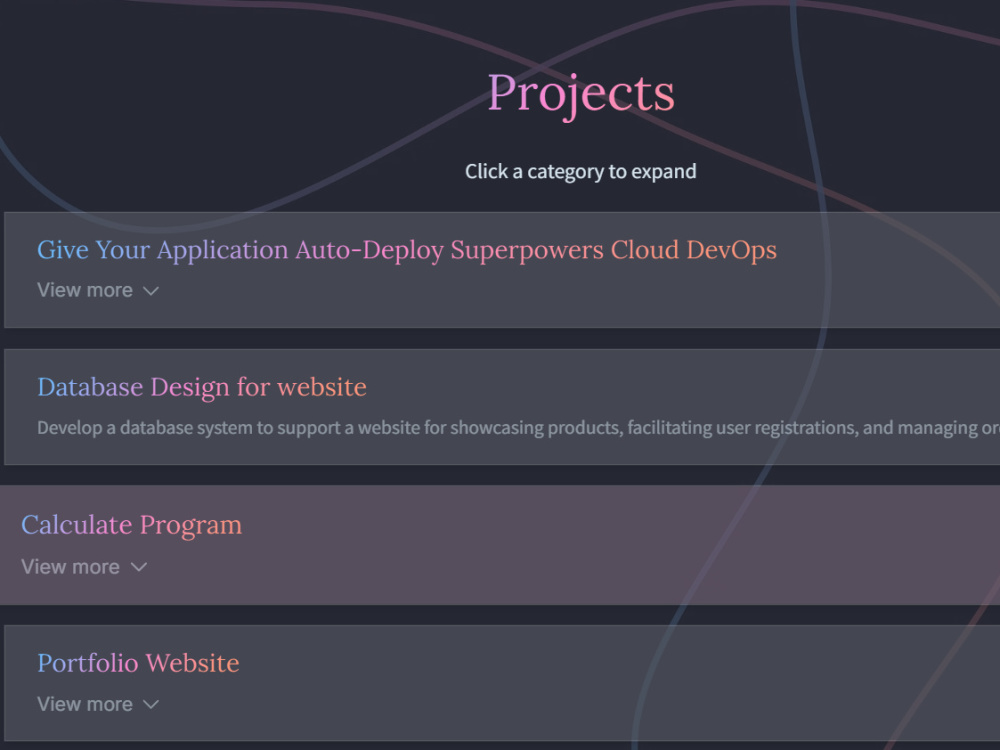Click chevron icon beside Portfolio Website View more
1000x750 pixels.
click(x=151, y=705)
